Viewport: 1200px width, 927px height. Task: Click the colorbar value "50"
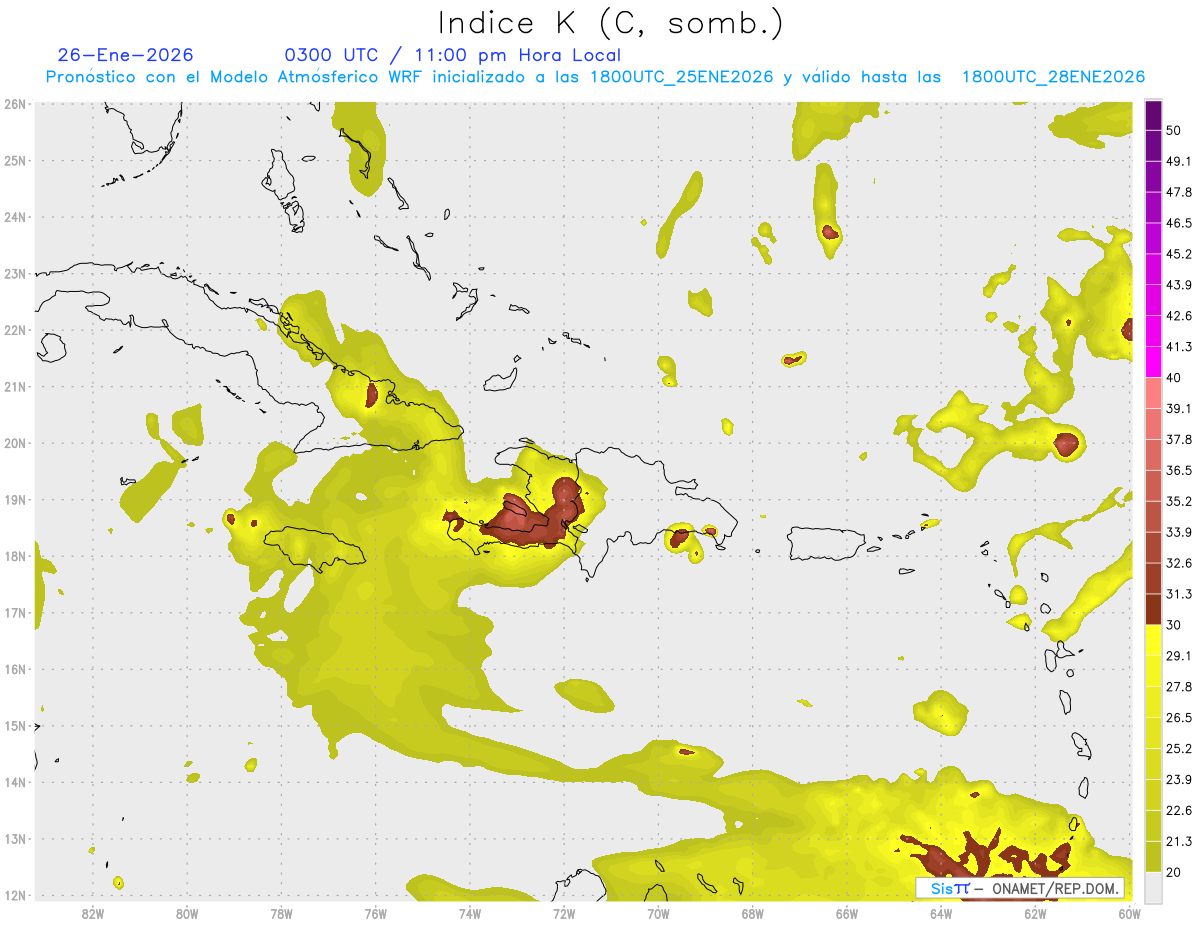point(1174,131)
